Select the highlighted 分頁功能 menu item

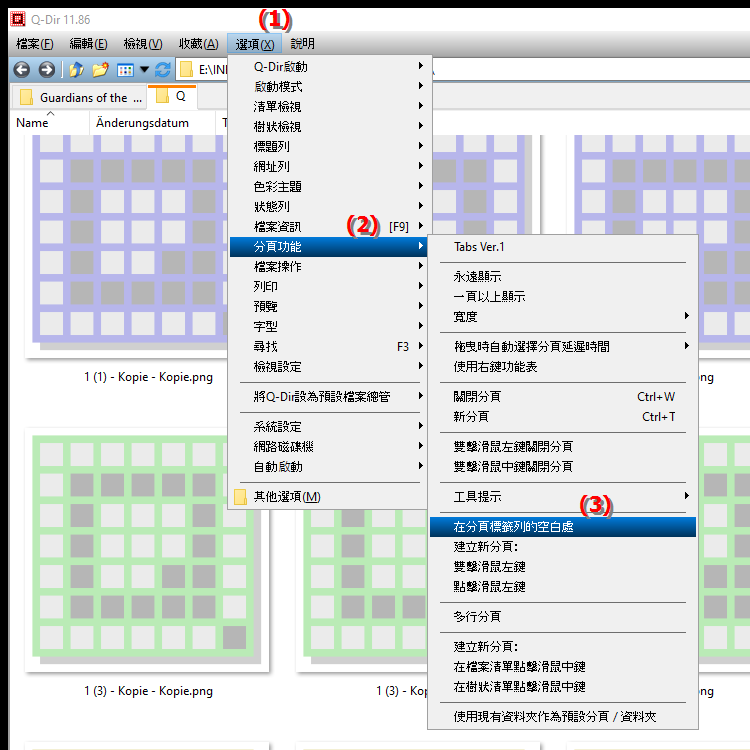(329, 247)
